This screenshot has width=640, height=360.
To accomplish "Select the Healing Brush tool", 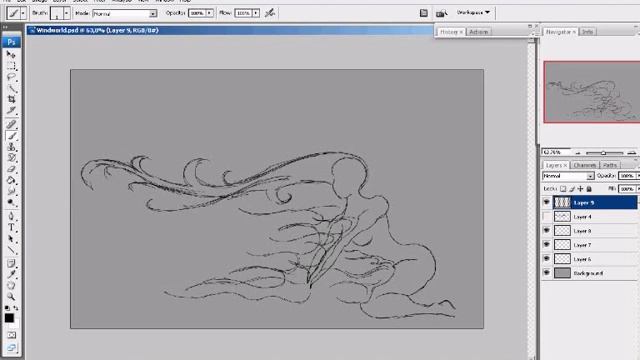I will point(11,124).
